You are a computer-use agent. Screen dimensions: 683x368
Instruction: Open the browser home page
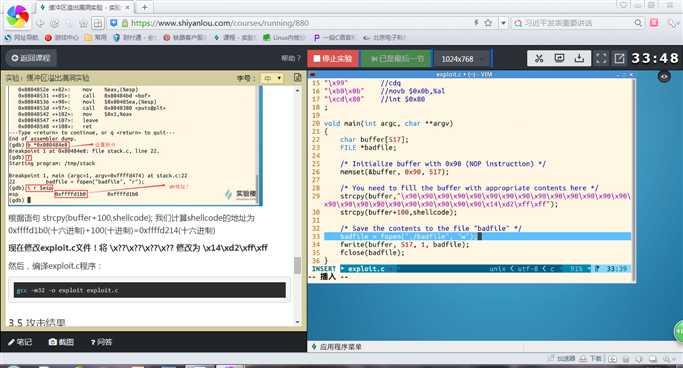[x=83, y=23]
